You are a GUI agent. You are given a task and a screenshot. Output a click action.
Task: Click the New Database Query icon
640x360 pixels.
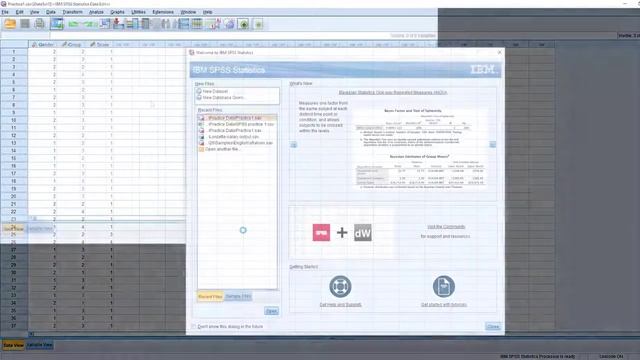pos(199,98)
